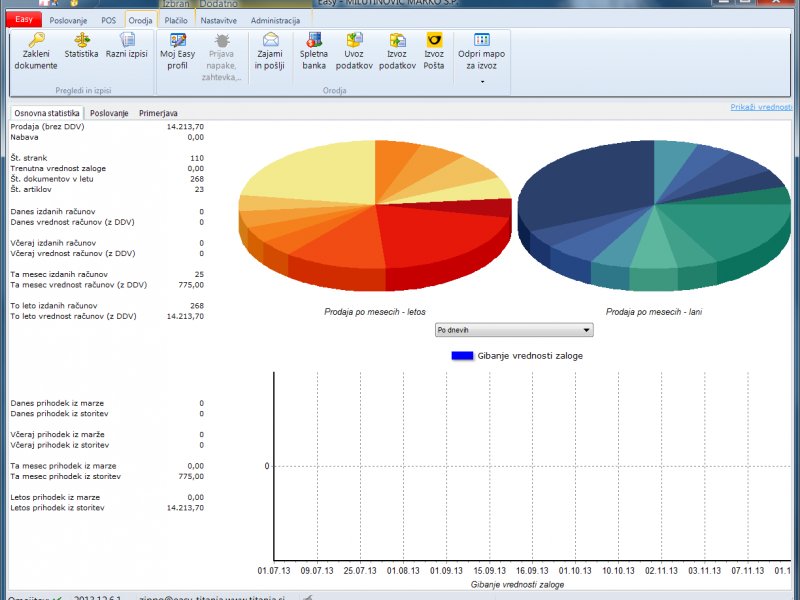This screenshot has height=600, width=800.
Task: Open Moj Easy profil
Action: point(179,41)
